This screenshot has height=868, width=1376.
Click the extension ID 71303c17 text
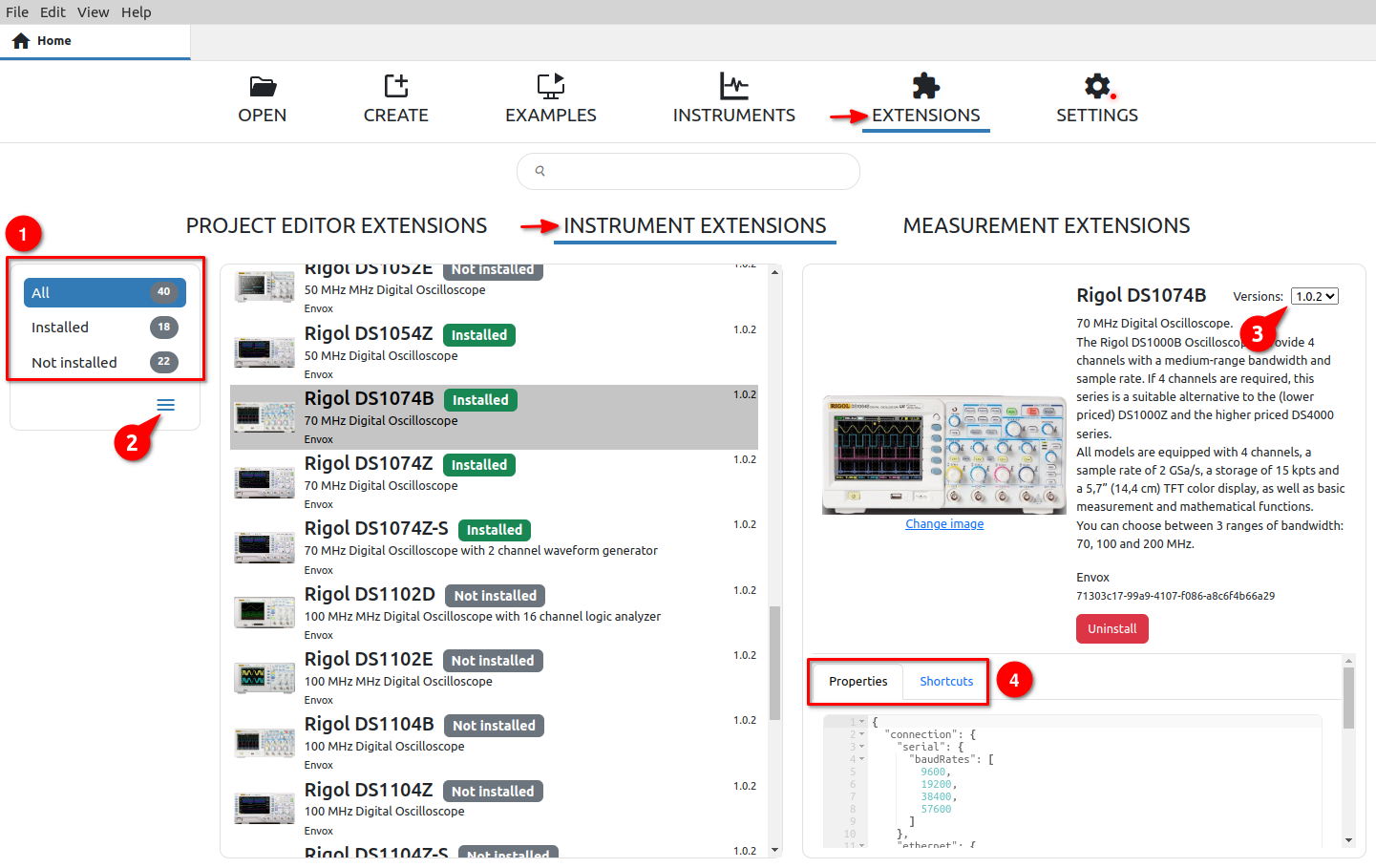[1175, 596]
